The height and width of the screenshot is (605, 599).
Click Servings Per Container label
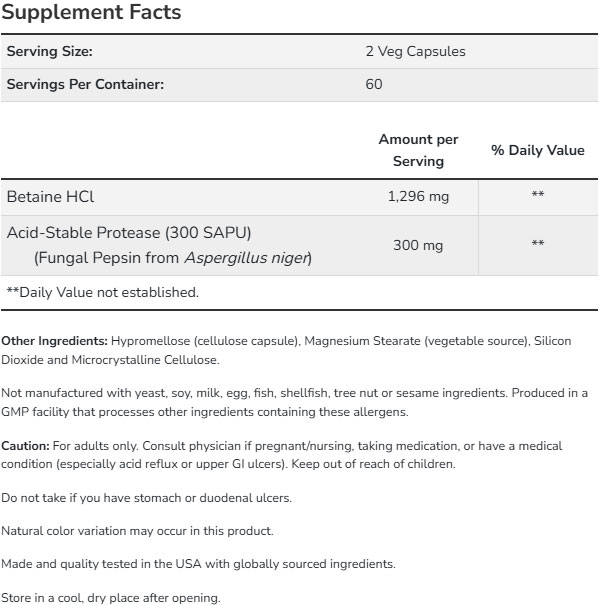(x=85, y=84)
